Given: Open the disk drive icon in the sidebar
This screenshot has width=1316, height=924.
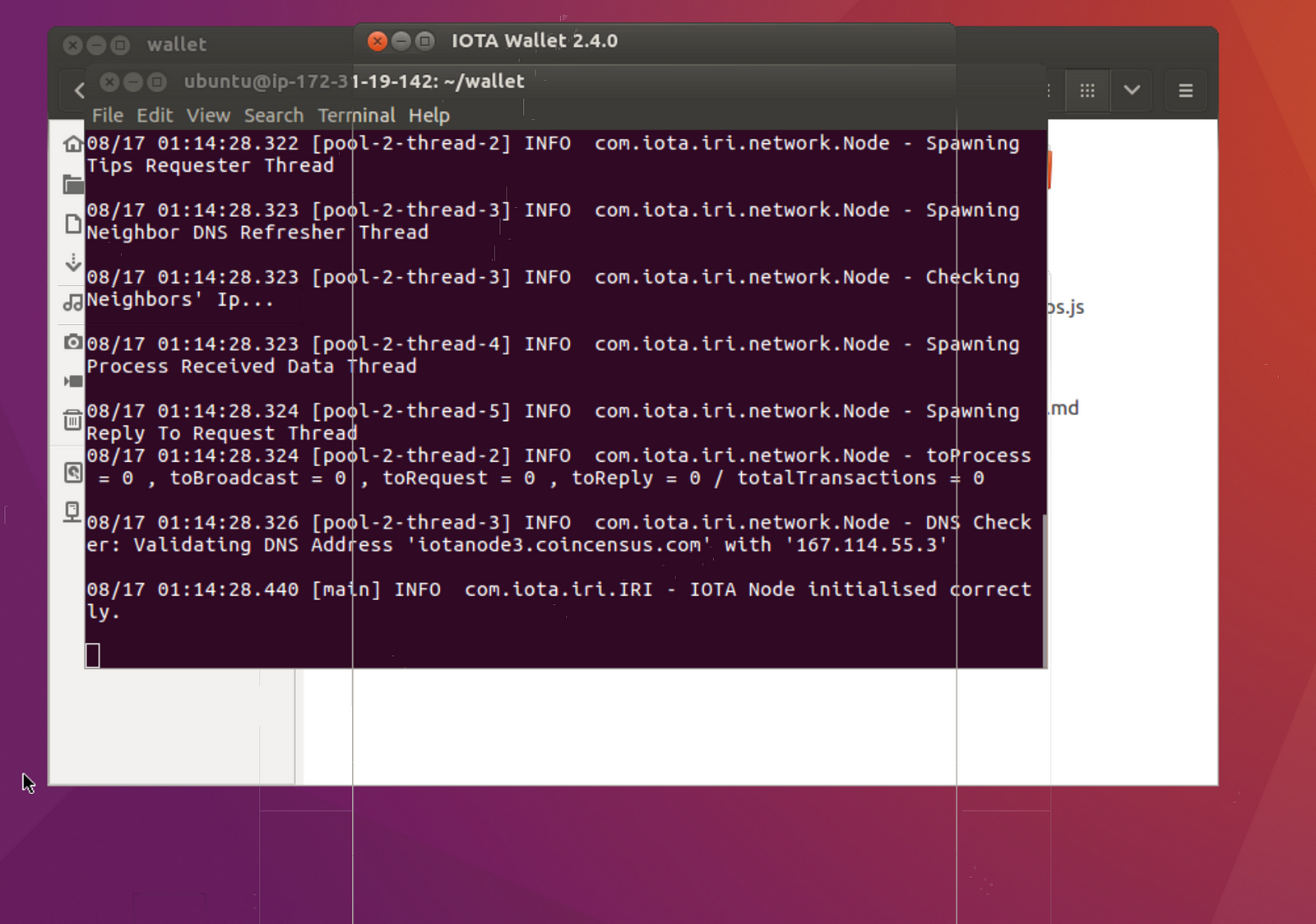Looking at the screenshot, I should (x=72, y=472).
